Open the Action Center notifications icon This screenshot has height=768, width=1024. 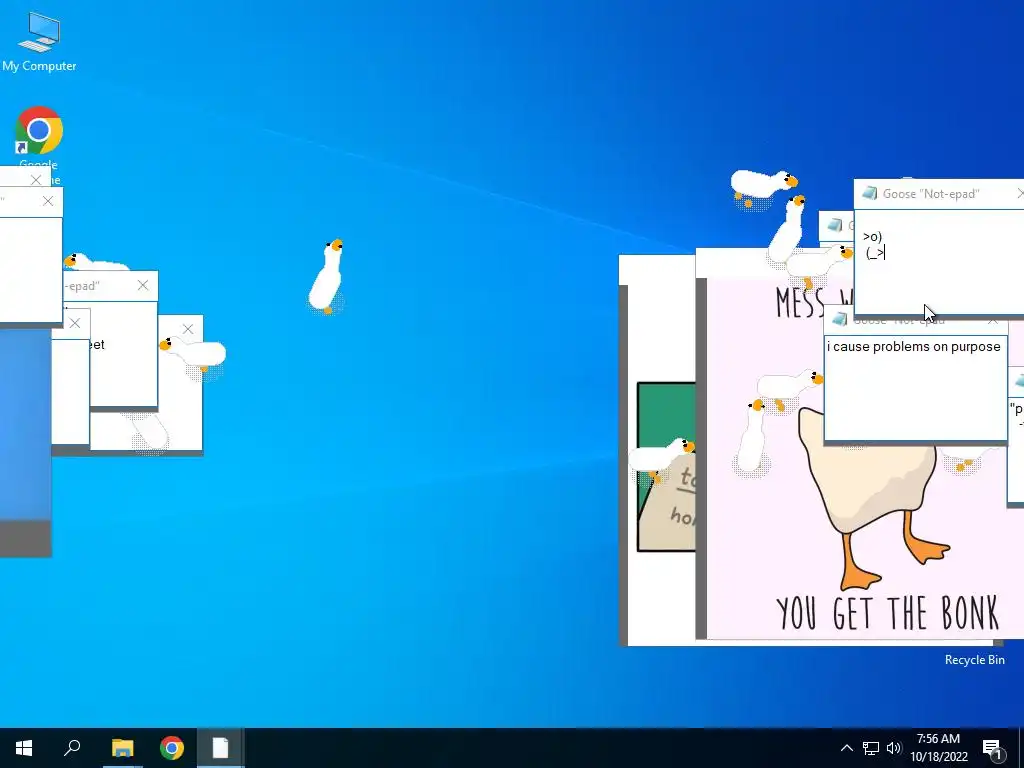click(993, 748)
